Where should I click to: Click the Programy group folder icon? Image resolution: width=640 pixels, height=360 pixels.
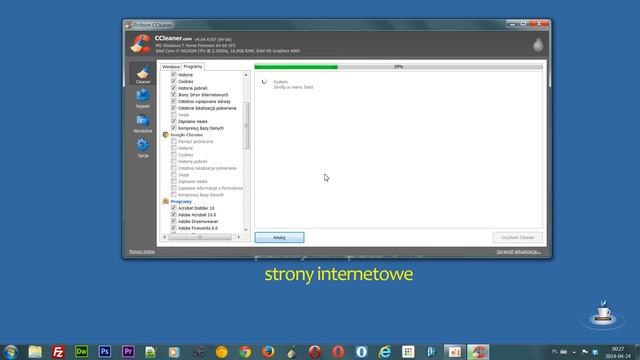[165, 201]
